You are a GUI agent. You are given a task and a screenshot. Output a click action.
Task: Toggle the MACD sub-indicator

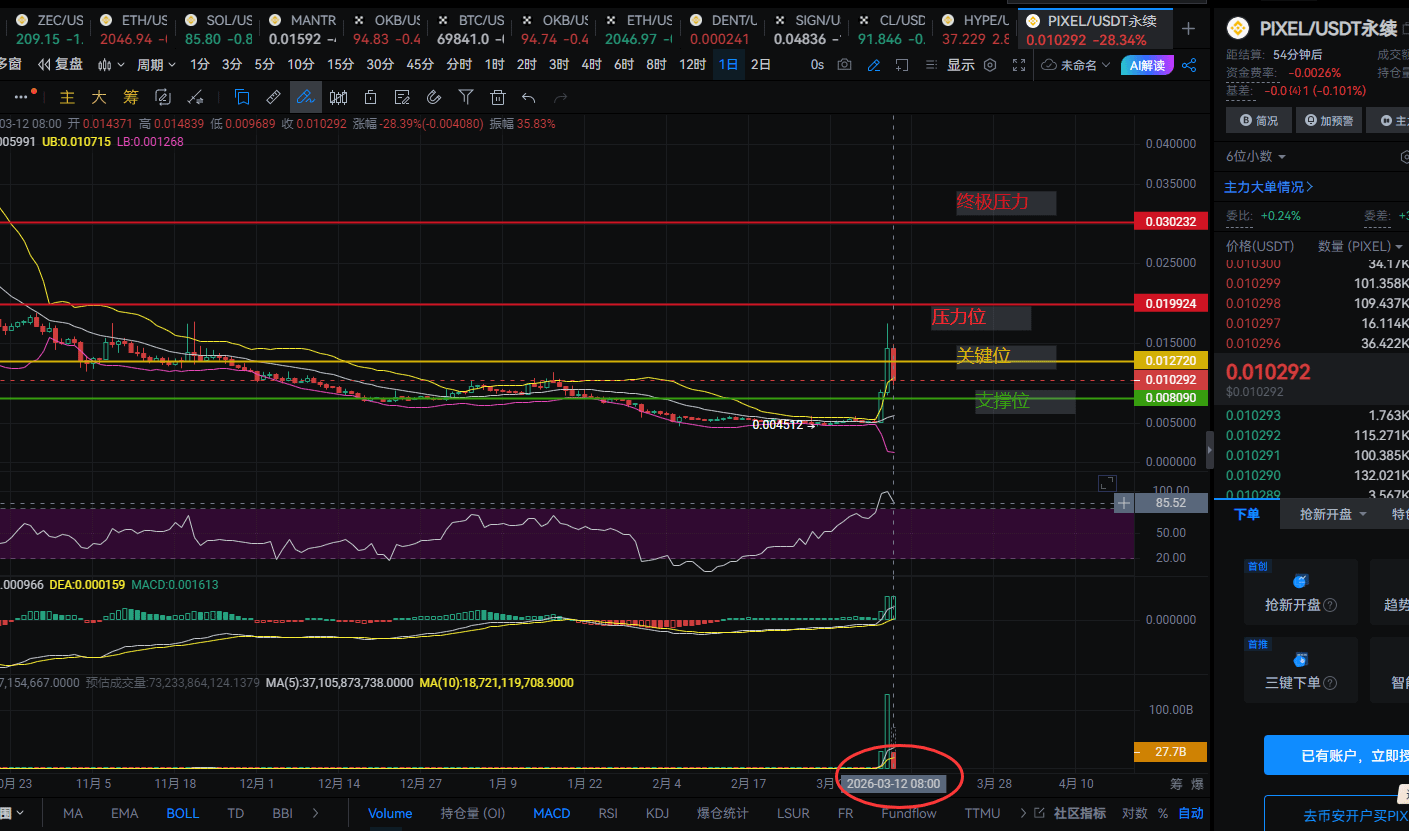(551, 813)
